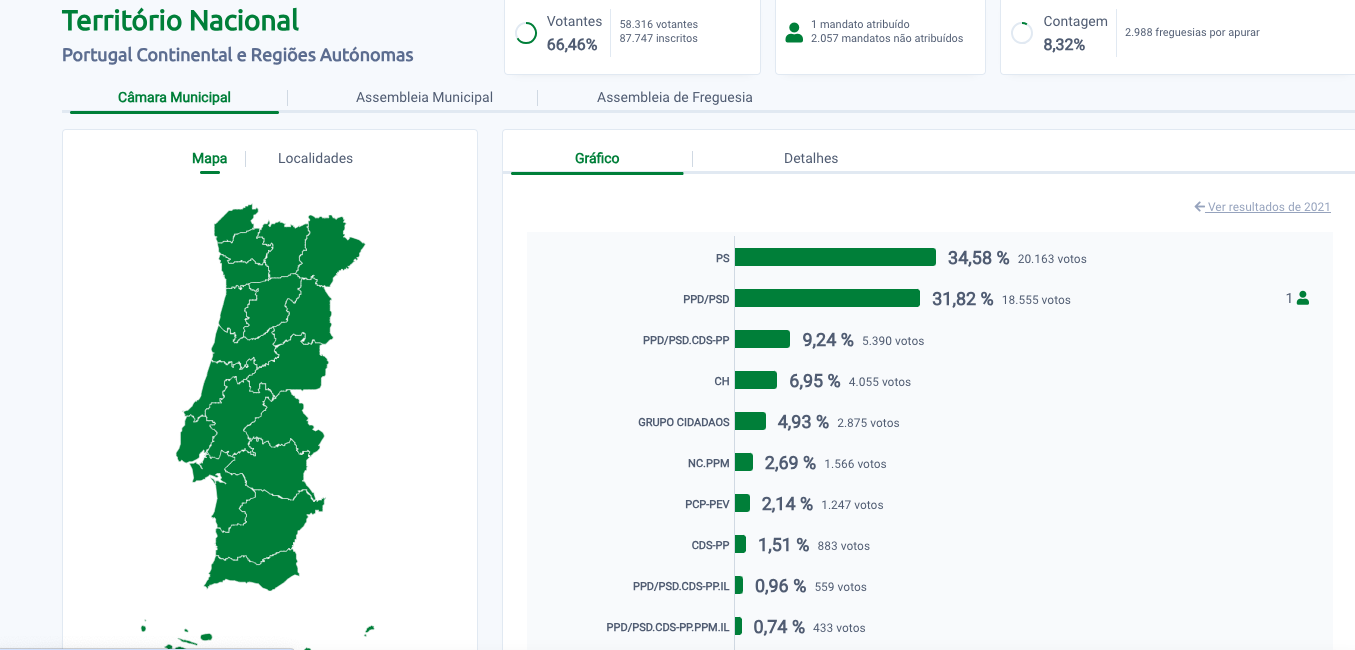Switch to Assembleia de Freguesia tab
The image size is (1355, 650).
674,97
